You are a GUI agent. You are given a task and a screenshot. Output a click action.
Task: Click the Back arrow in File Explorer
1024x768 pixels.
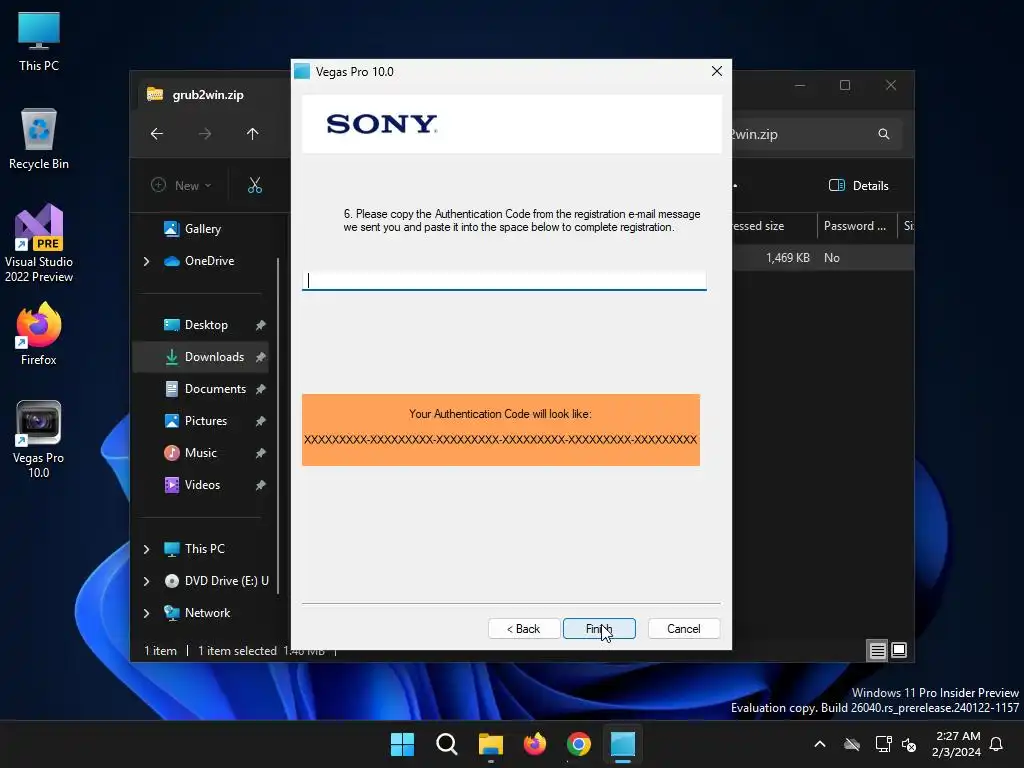(157, 134)
